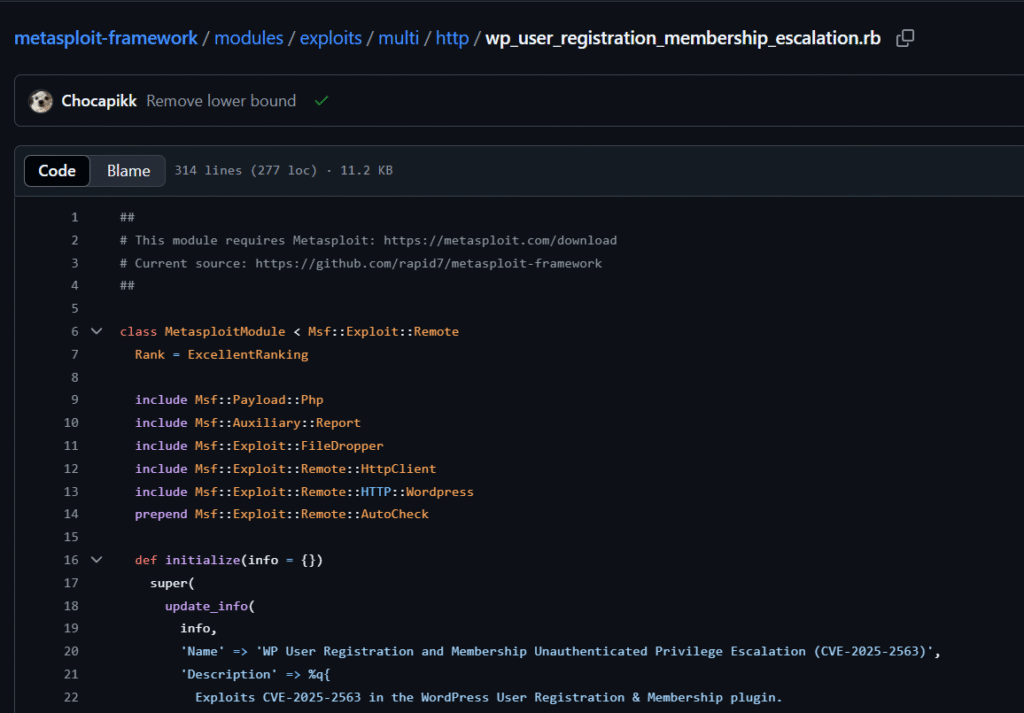Click 'prepend Msf::Exploit::Remote::AutoCheck' line
Screen dimensions: 1024x713
281,515
